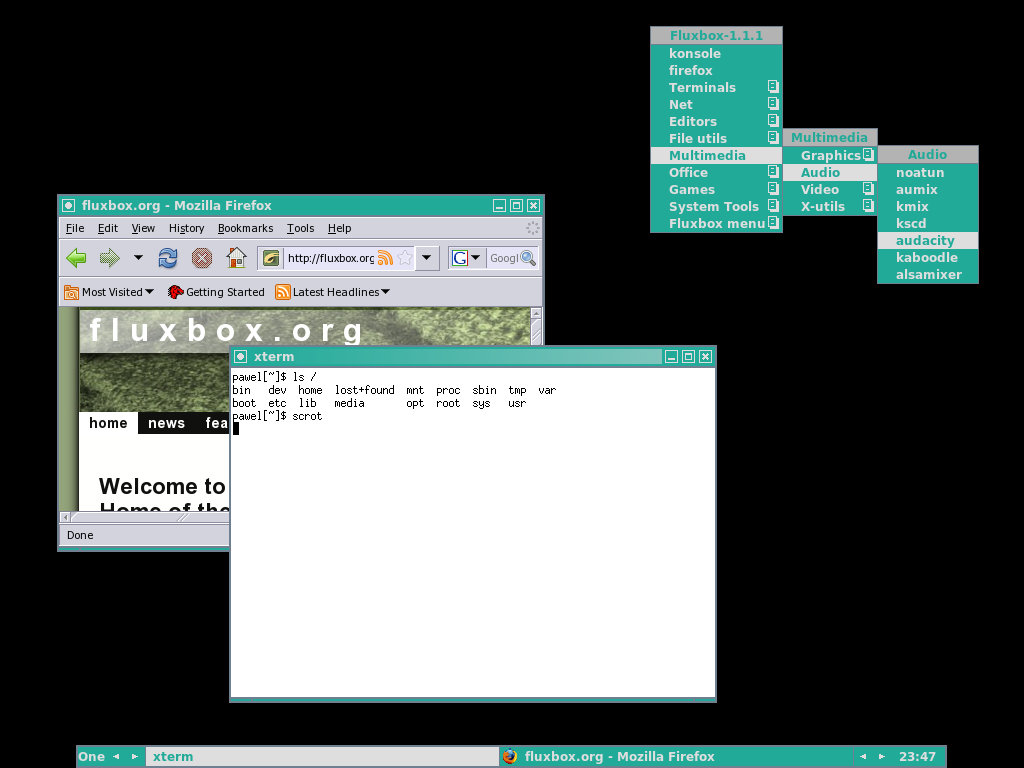Click the site favicon in address bar

click(271, 258)
